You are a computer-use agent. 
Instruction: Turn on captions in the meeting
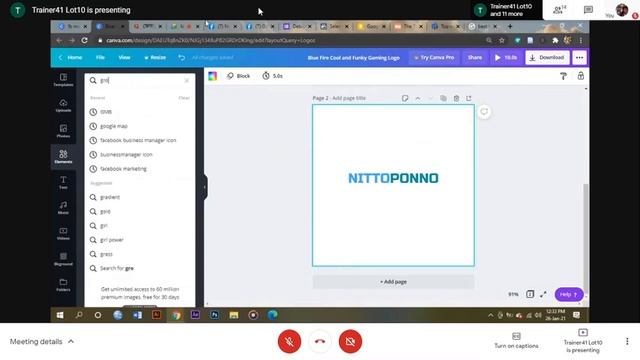pyautogui.click(x=516, y=341)
